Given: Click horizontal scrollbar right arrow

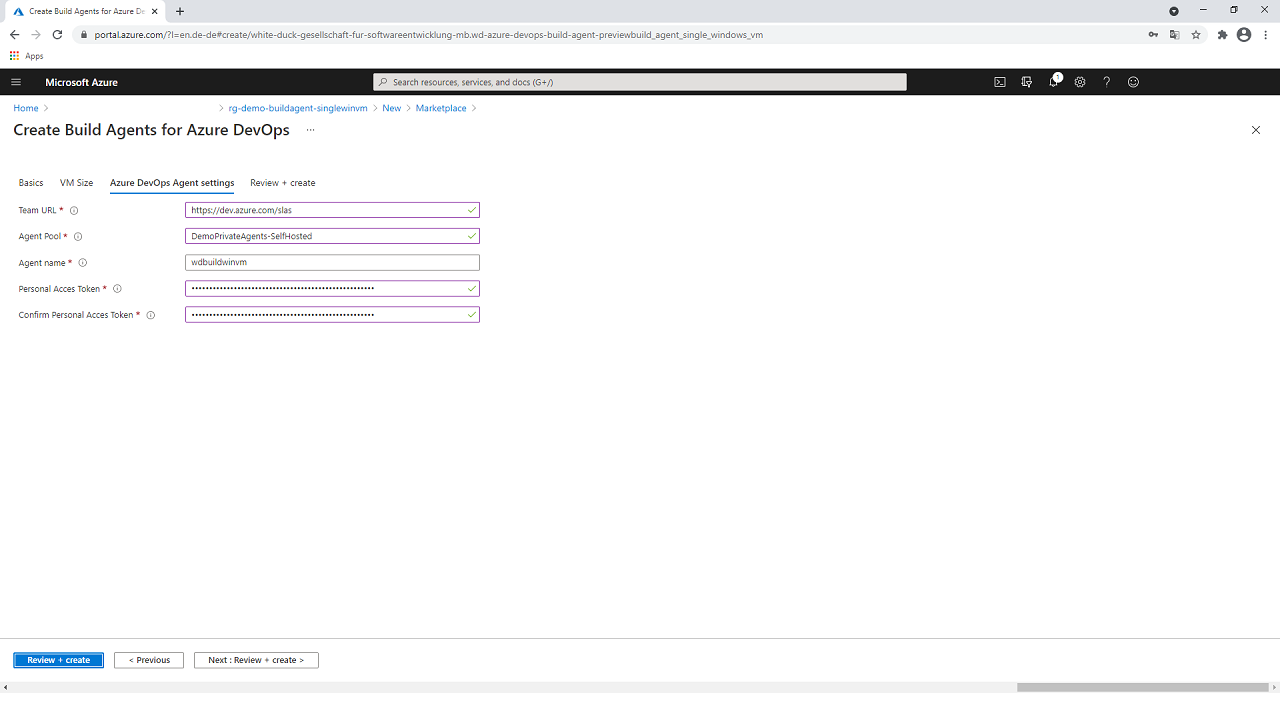Looking at the screenshot, I should point(1274,687).
